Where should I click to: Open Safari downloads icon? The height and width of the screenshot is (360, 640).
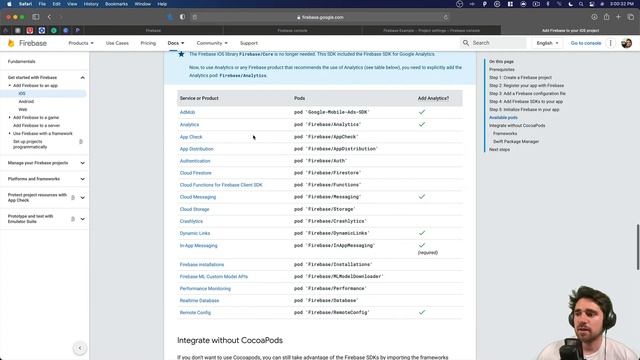(594, 17)
